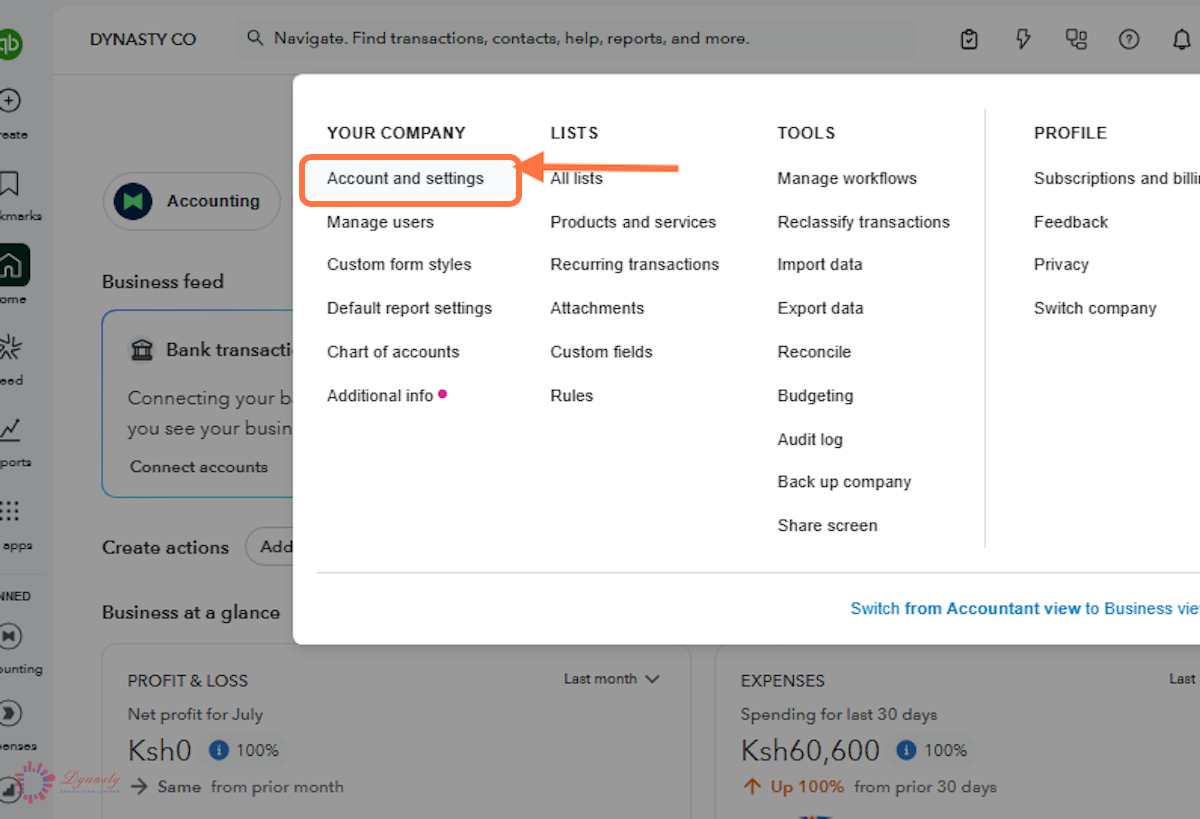This screenshot has width=1200, height=819.
Task: Click the info icon beside Ksh60,600
Action: pyautogui.click(x=906, y=750)
